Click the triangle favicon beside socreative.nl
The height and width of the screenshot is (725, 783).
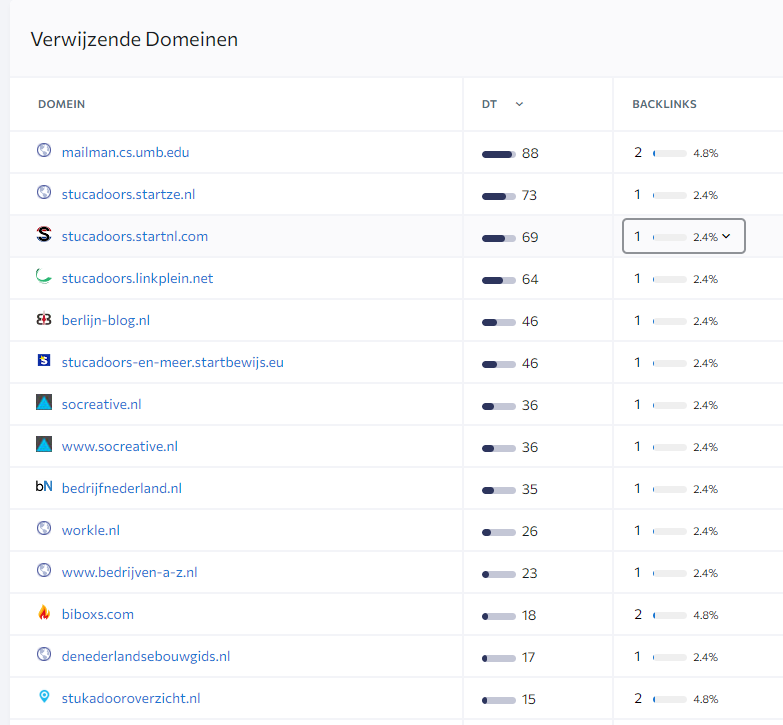(44, 402)
